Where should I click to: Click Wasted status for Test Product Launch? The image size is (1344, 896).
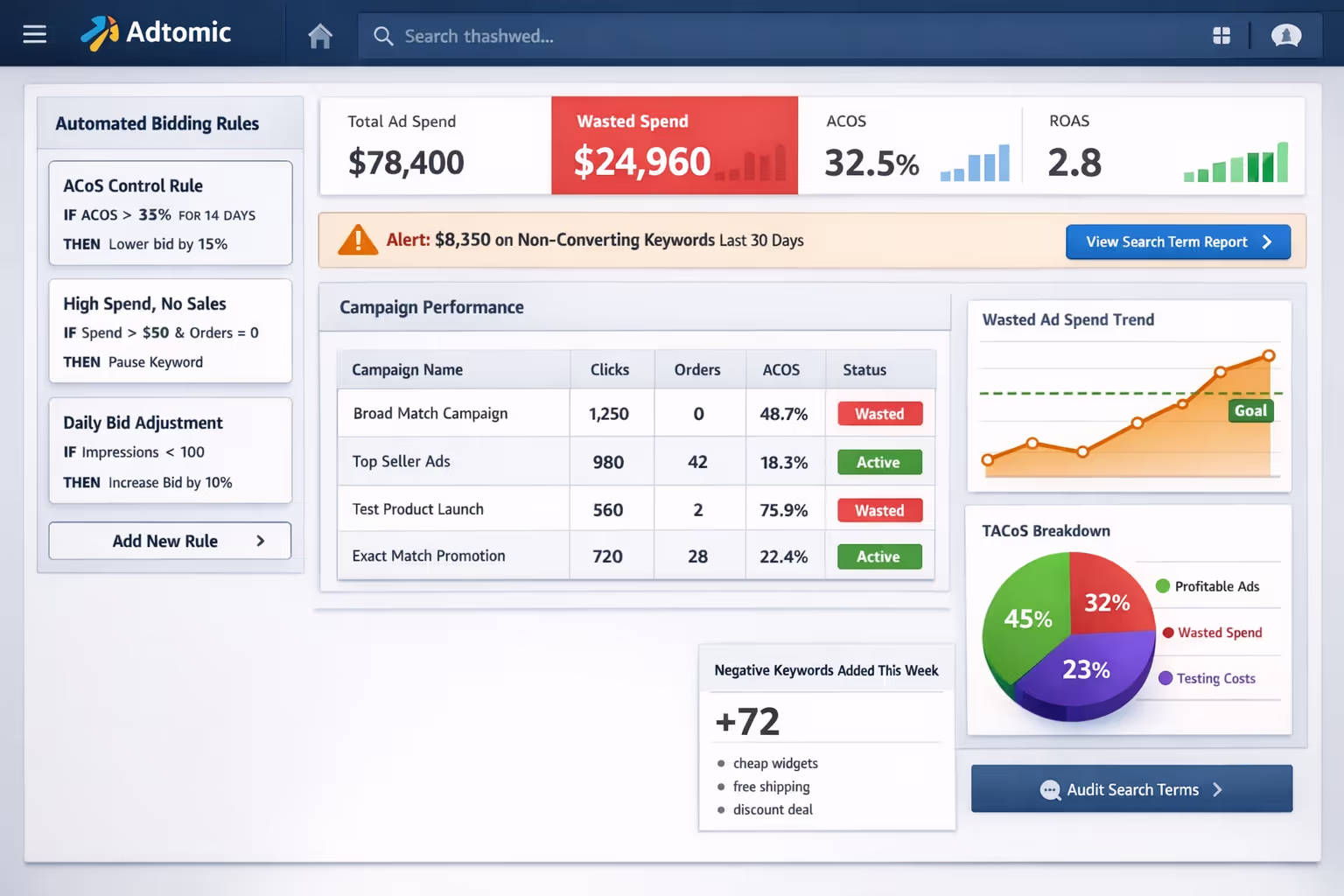pos(879,510)
